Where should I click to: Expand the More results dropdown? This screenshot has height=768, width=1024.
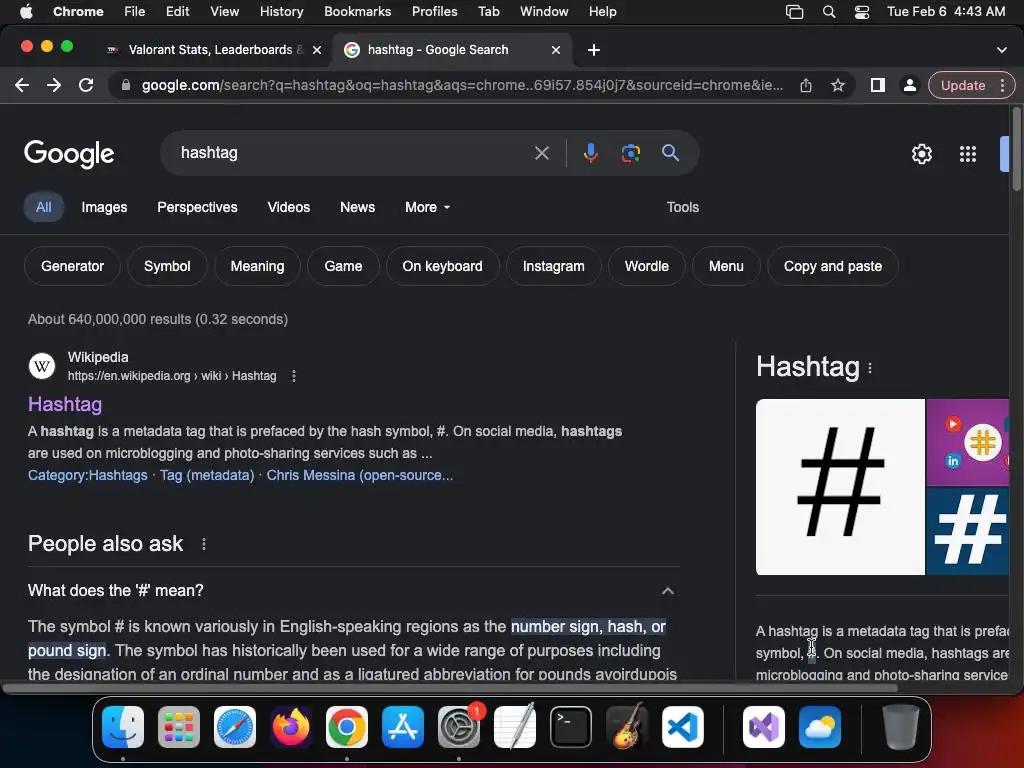tap(428, 207)
